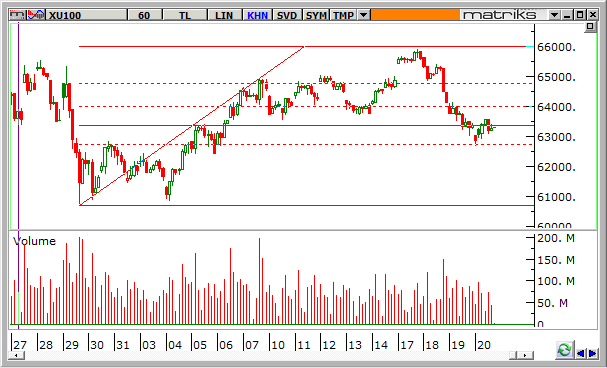Click the matriks logo in title bar
Screen dimensions: 607x368
[500, 15]
